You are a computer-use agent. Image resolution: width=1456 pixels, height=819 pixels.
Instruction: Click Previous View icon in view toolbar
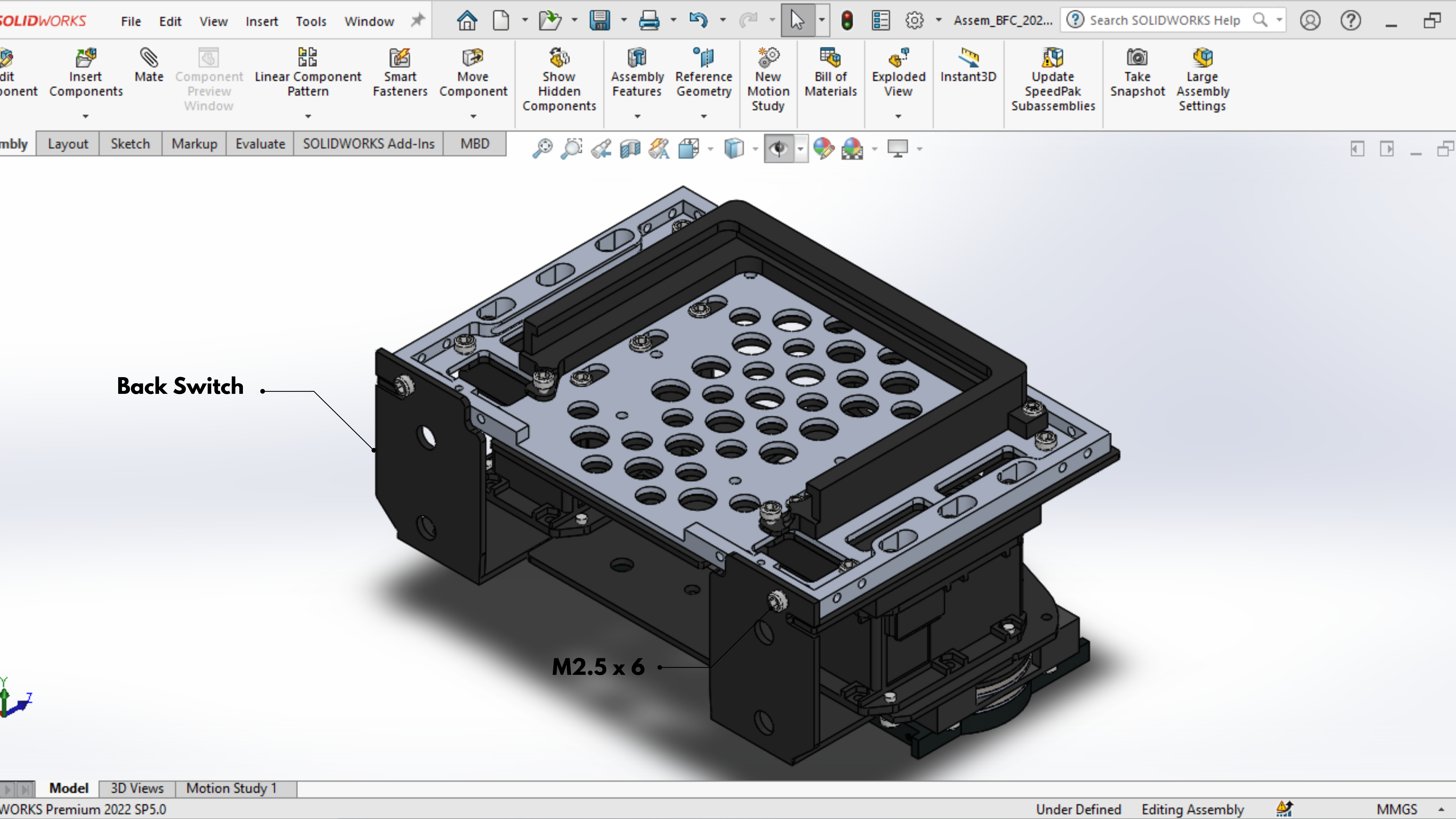tap(601, 149)
